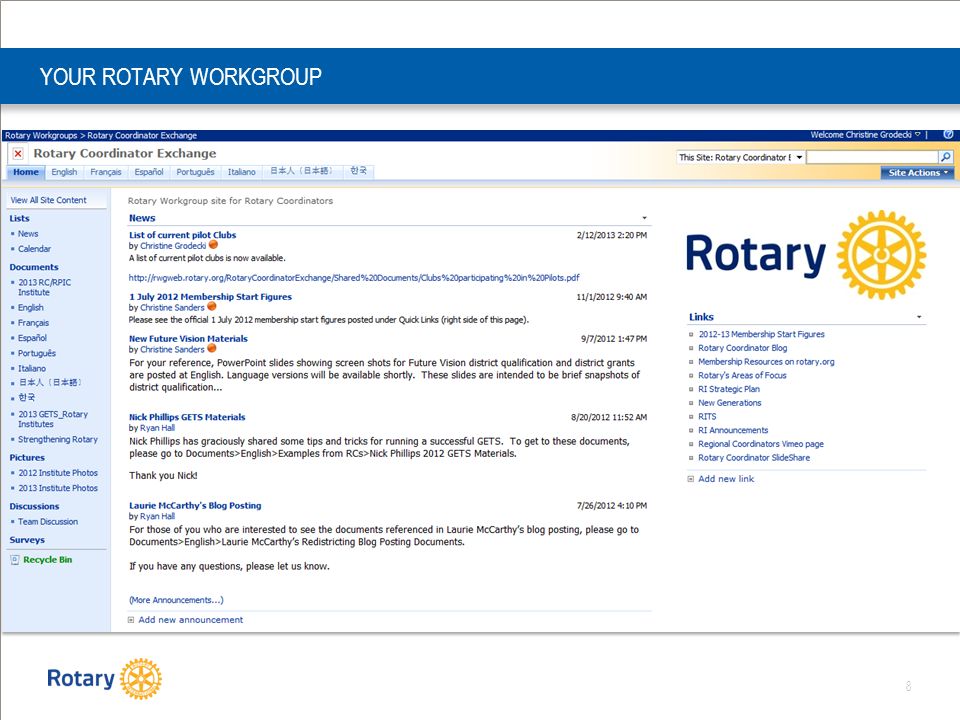
Task: Open the News web part menu arrow
Action: coord(644,218)
